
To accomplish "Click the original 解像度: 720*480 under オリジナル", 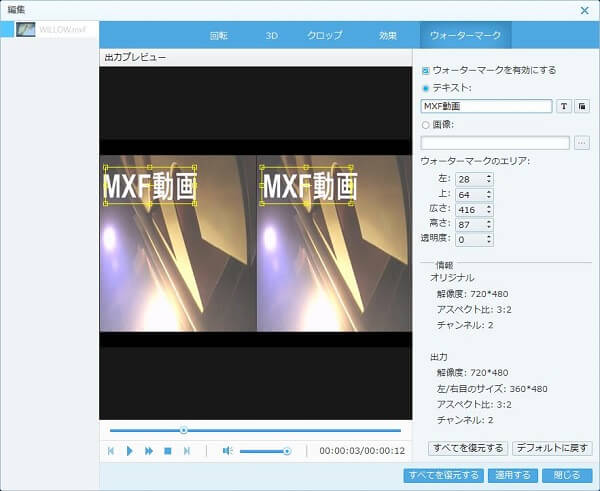I will tap(472, 294).
